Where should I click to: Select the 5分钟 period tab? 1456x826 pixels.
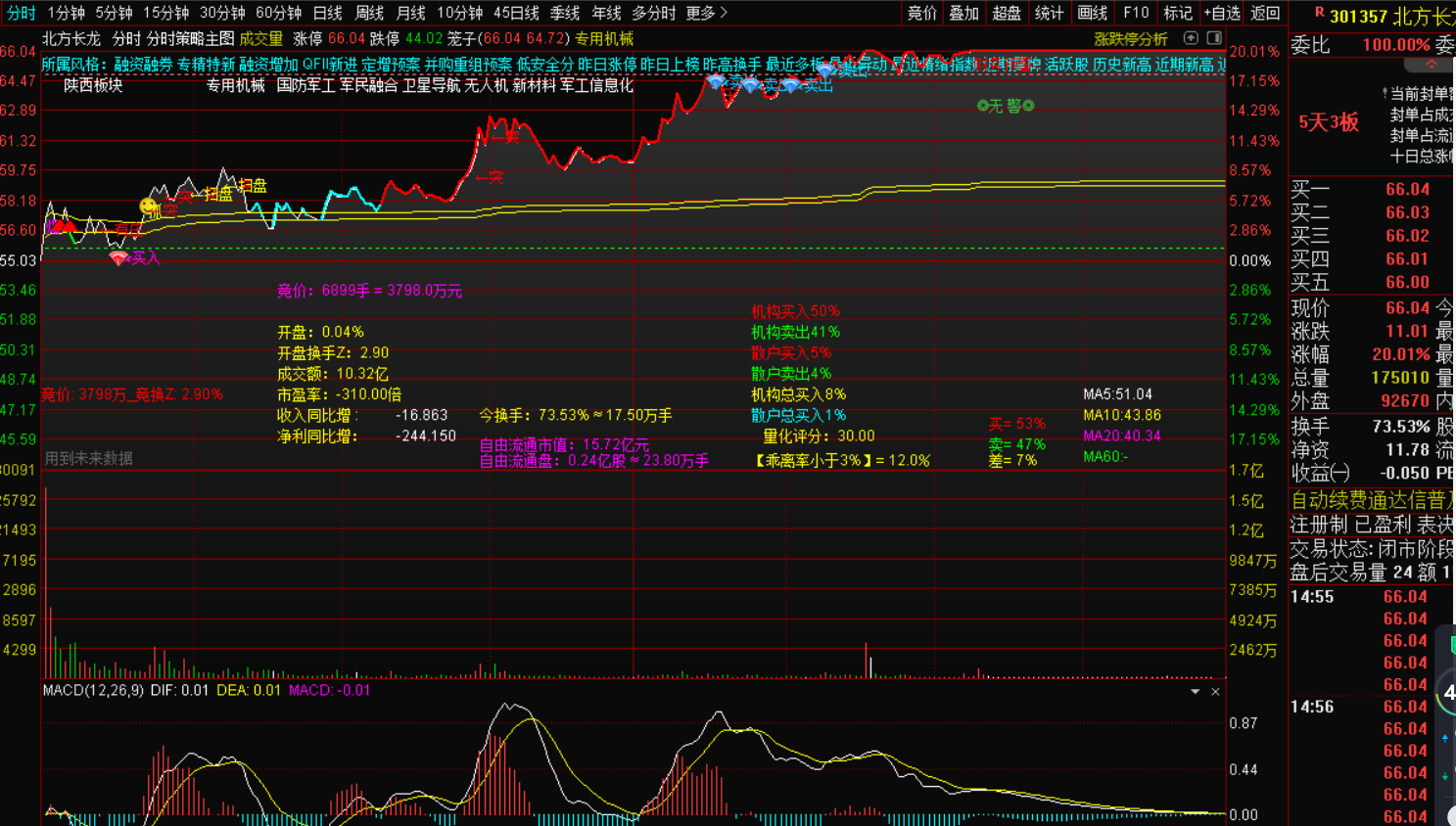coord(114,13)
